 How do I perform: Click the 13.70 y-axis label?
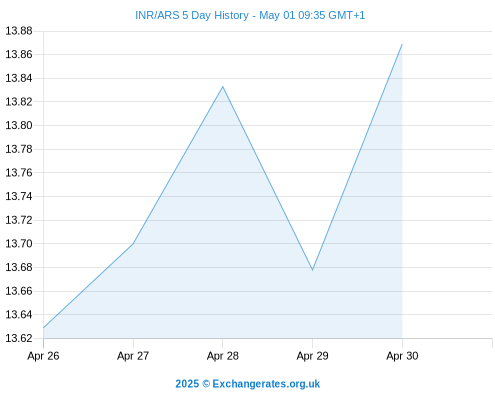[x=19, y=244]
